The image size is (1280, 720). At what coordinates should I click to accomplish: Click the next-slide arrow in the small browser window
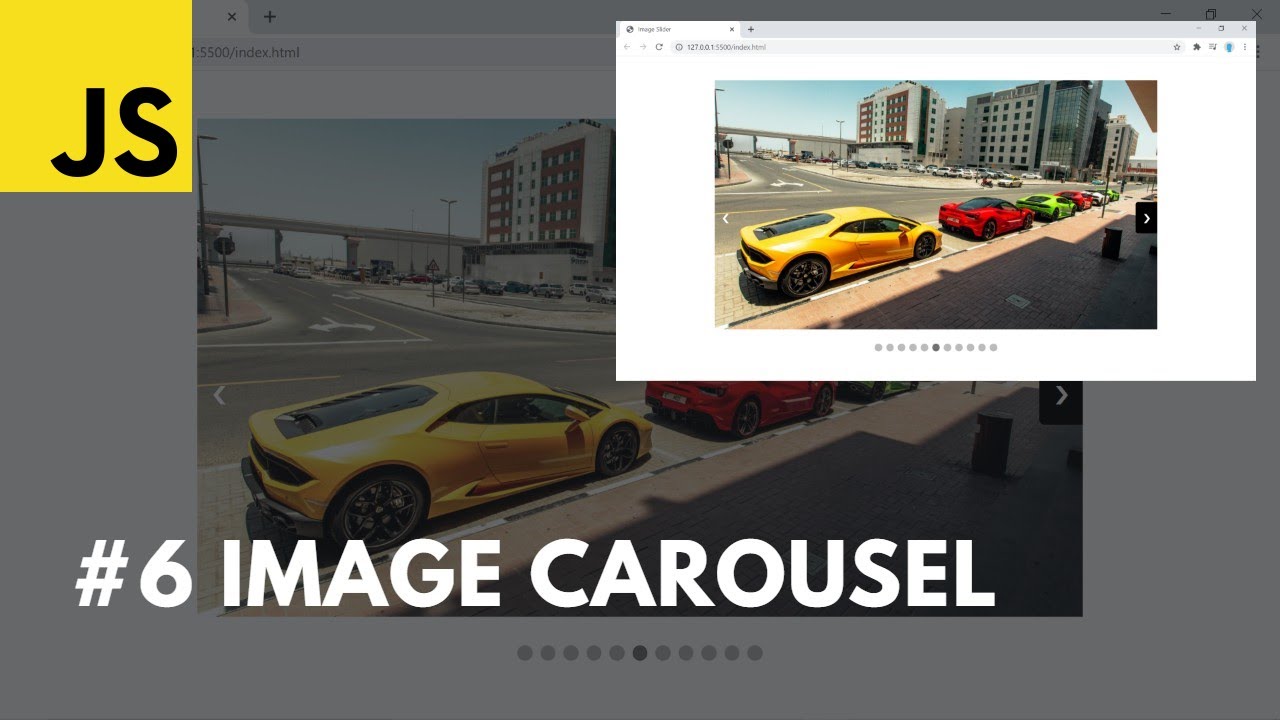pyautogui.click(x=1146, y=218)
